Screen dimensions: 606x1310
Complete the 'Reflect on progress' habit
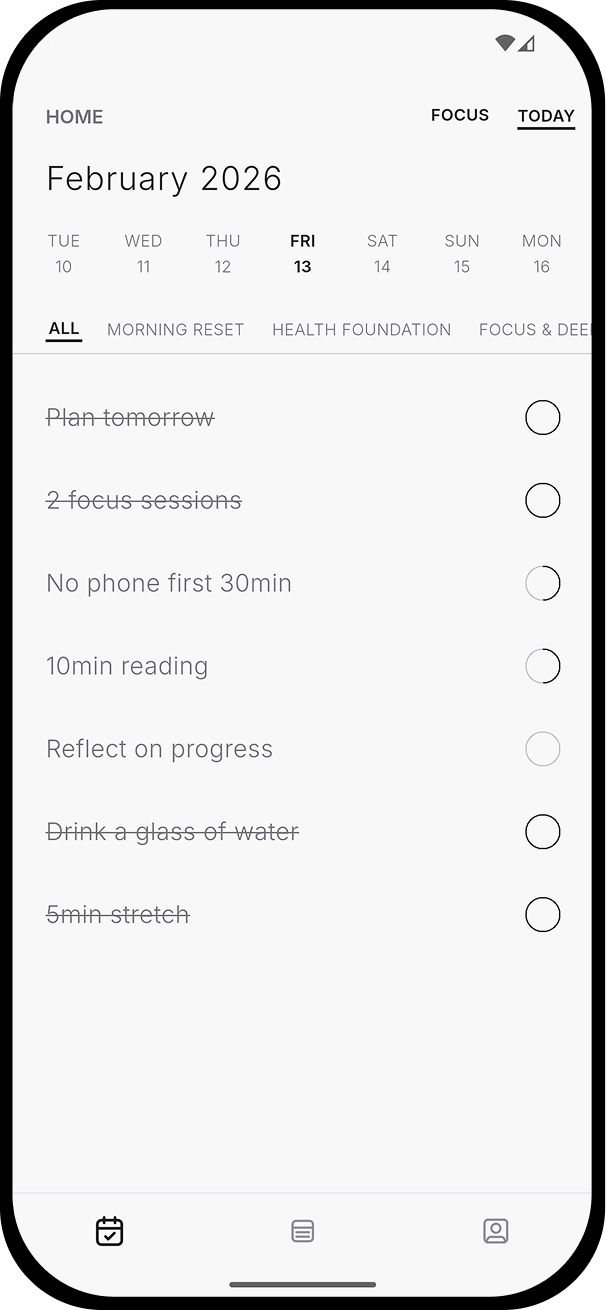click(543, 749)
